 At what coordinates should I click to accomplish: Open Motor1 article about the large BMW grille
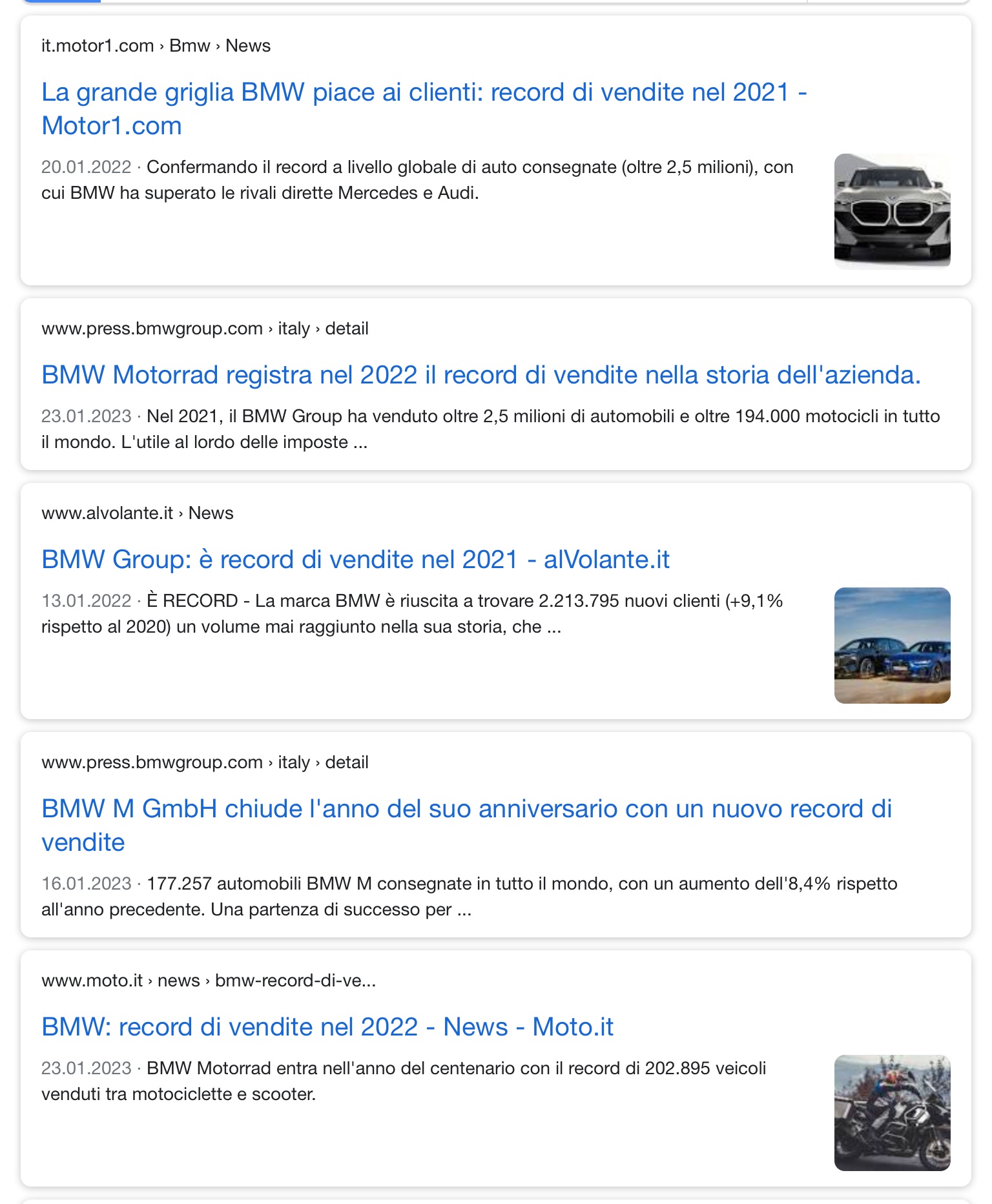[x=424, y=108]
